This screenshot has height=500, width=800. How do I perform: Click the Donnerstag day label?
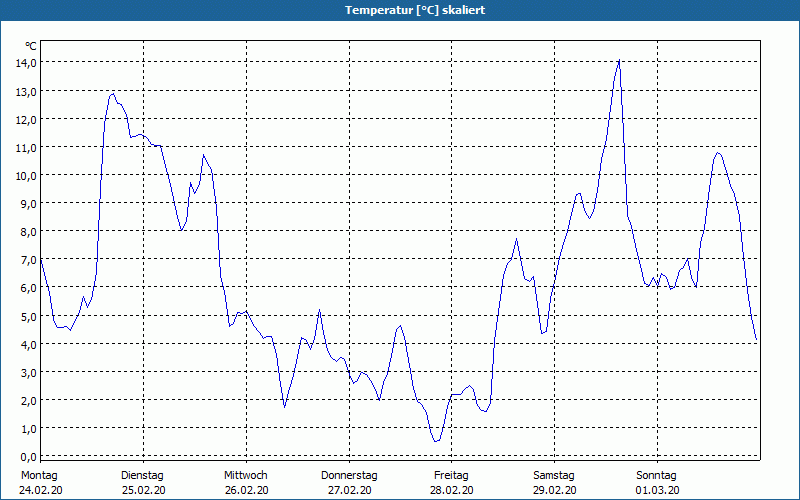click(349, 475)
